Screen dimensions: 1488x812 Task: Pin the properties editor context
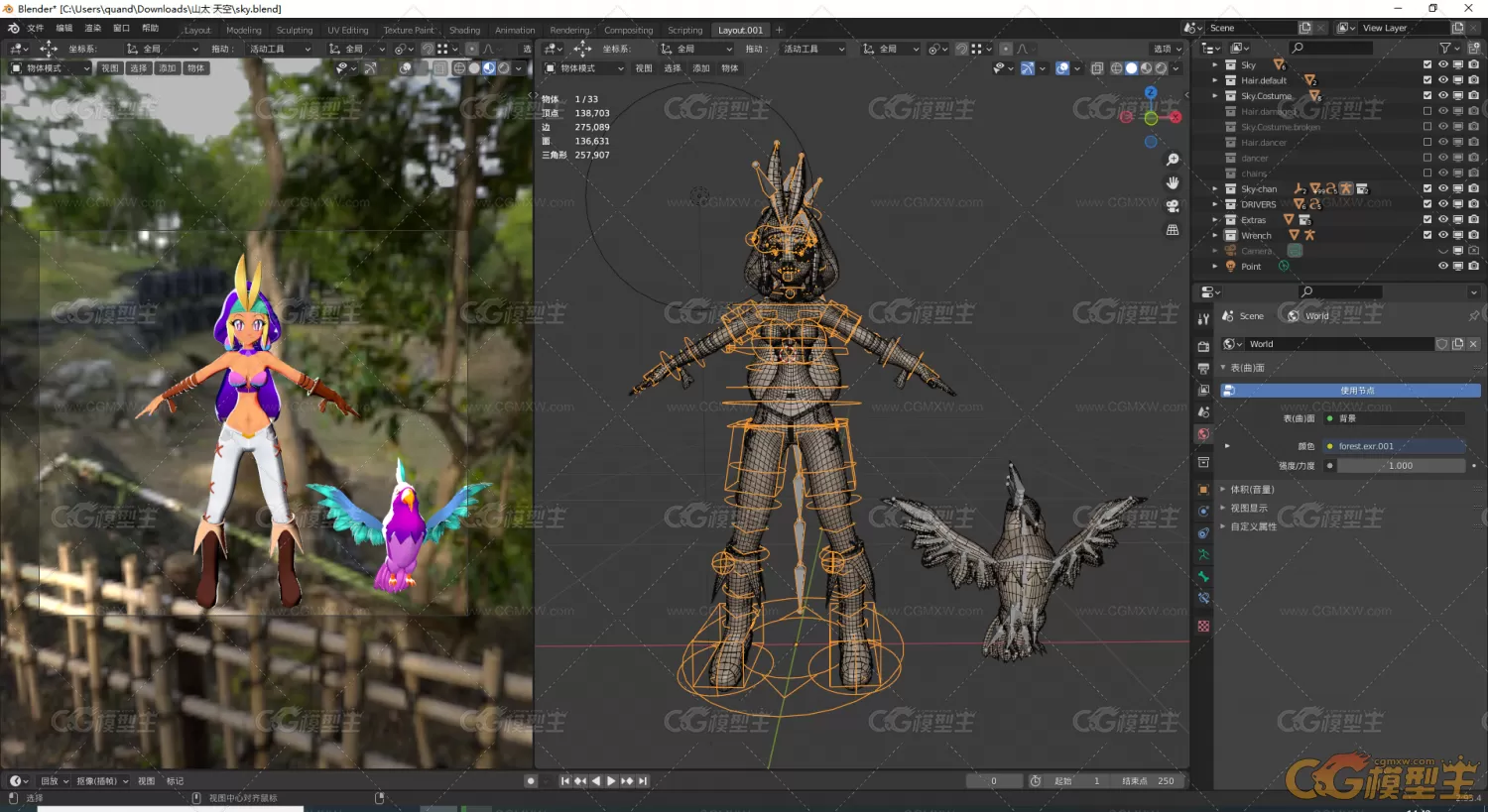point(1473,316)
